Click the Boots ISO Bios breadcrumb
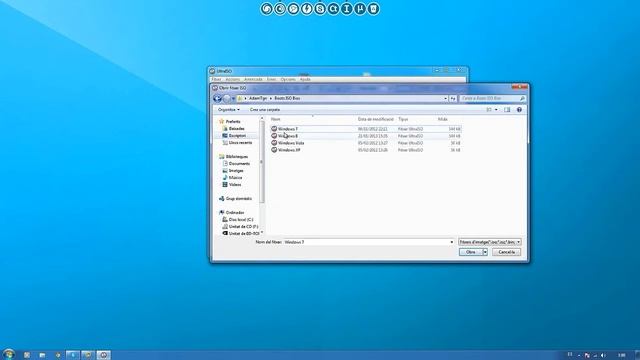640x360 pixels. pyautogui.click(x=287, y=98)
